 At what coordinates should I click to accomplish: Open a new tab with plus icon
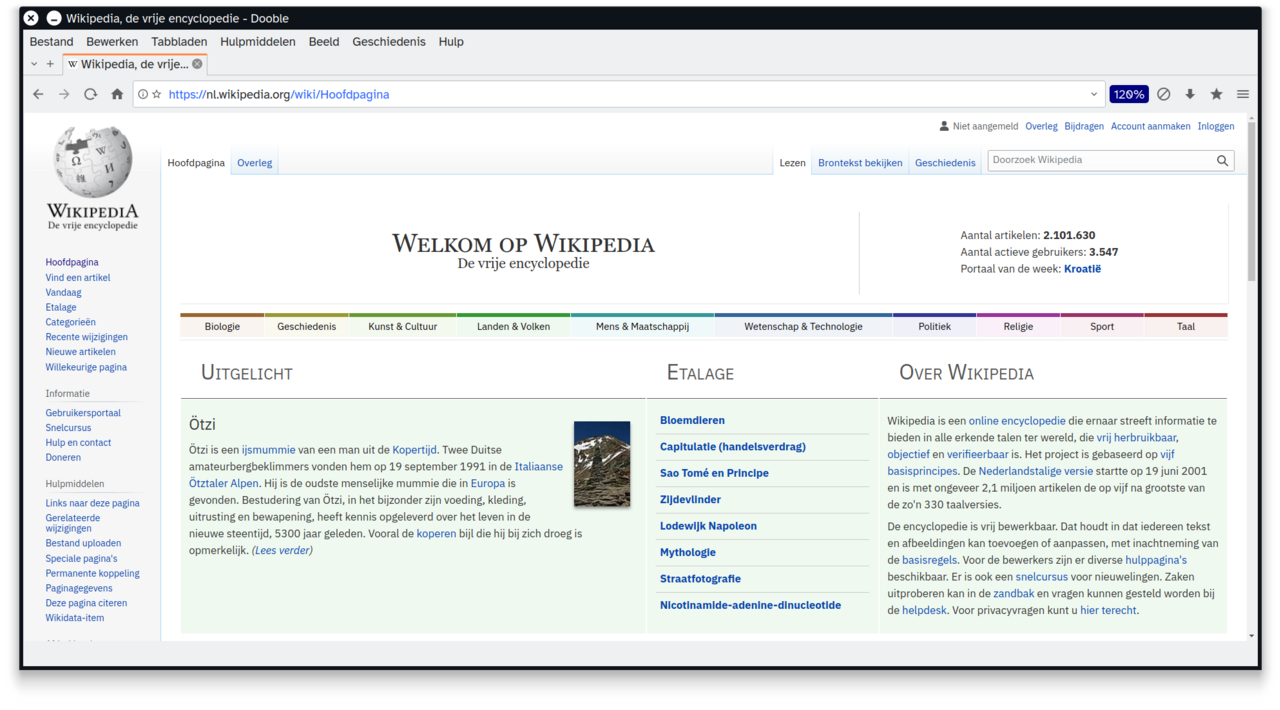(50, 64)
